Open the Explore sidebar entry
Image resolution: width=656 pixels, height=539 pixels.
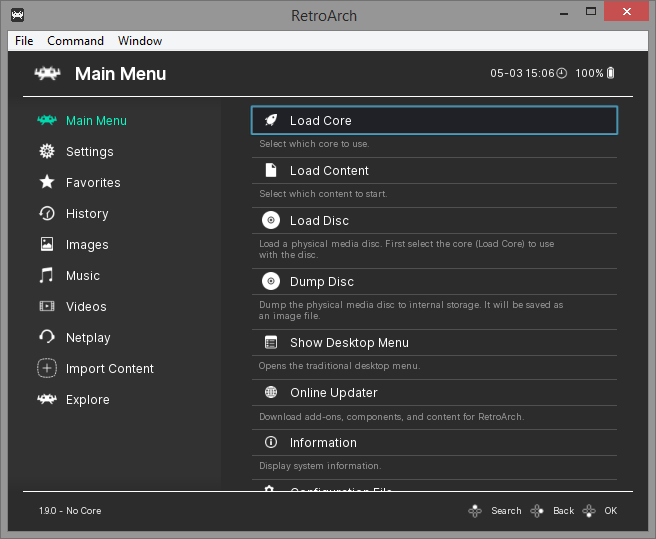[x=88, y=399]
